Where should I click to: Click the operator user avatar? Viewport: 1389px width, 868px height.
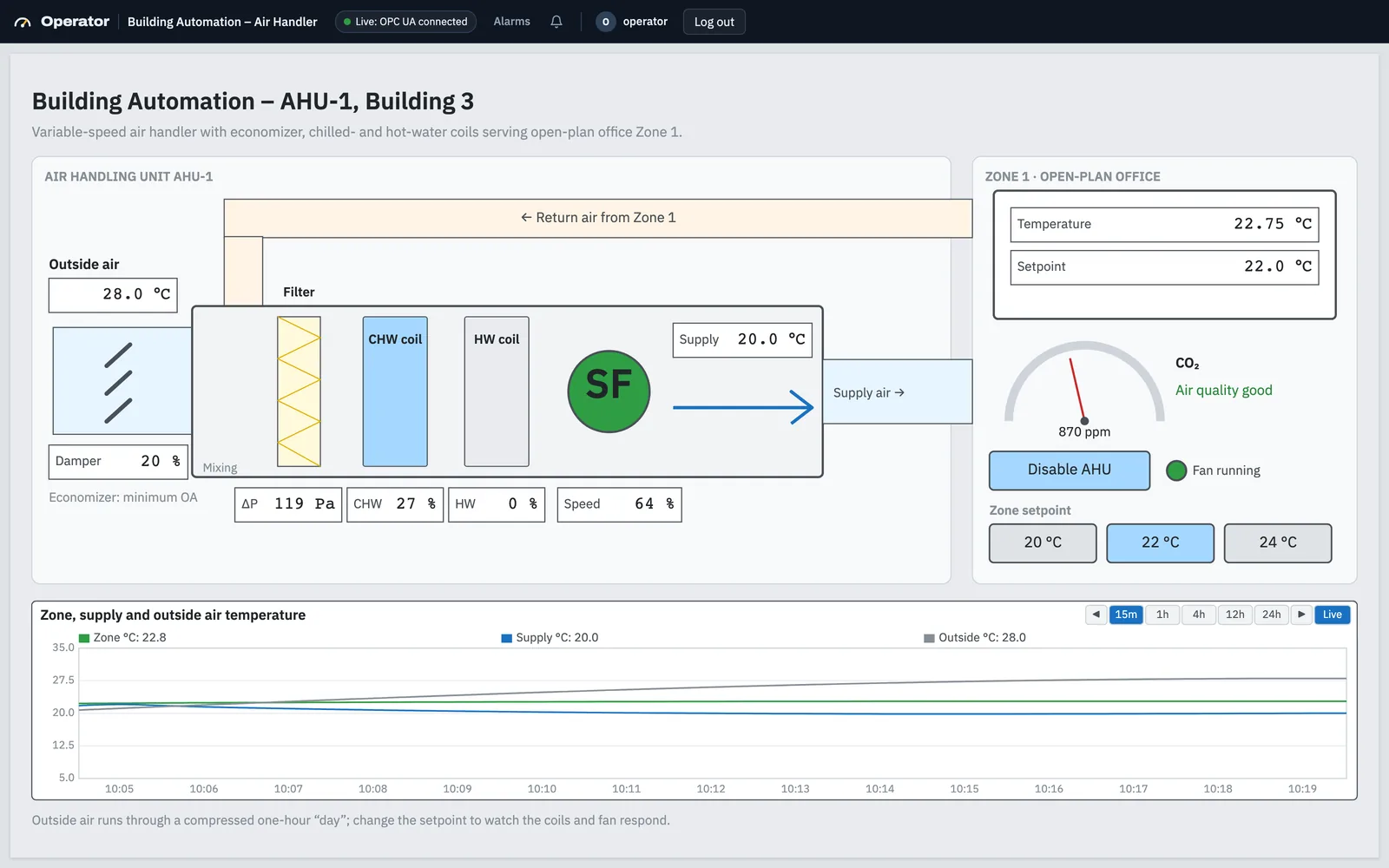605,22
